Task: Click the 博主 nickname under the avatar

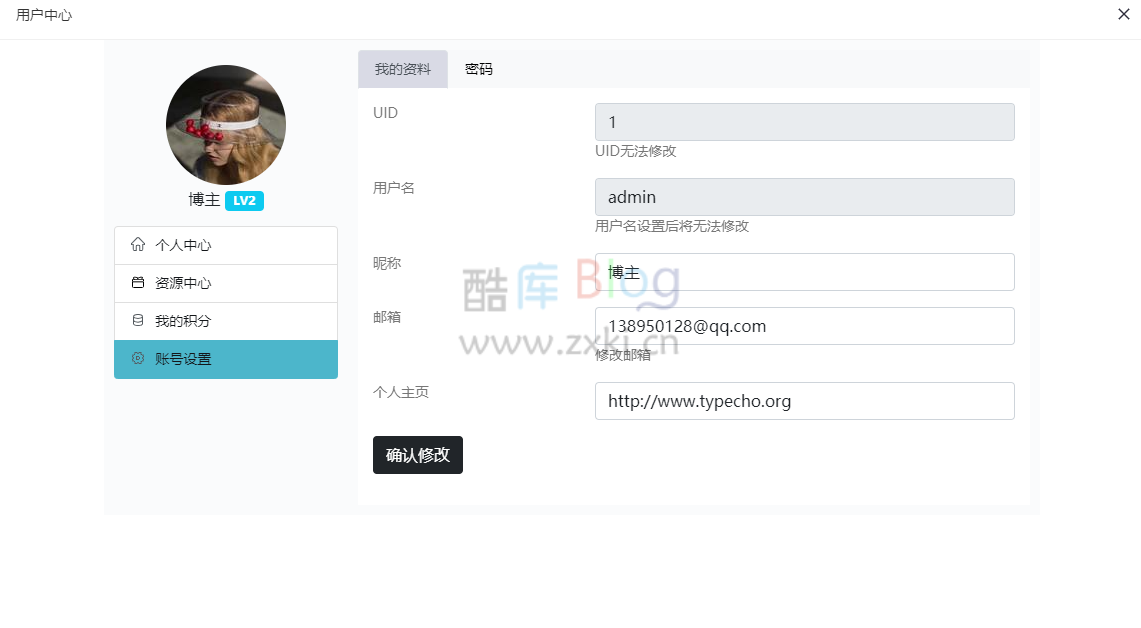Action: point(204,200)
